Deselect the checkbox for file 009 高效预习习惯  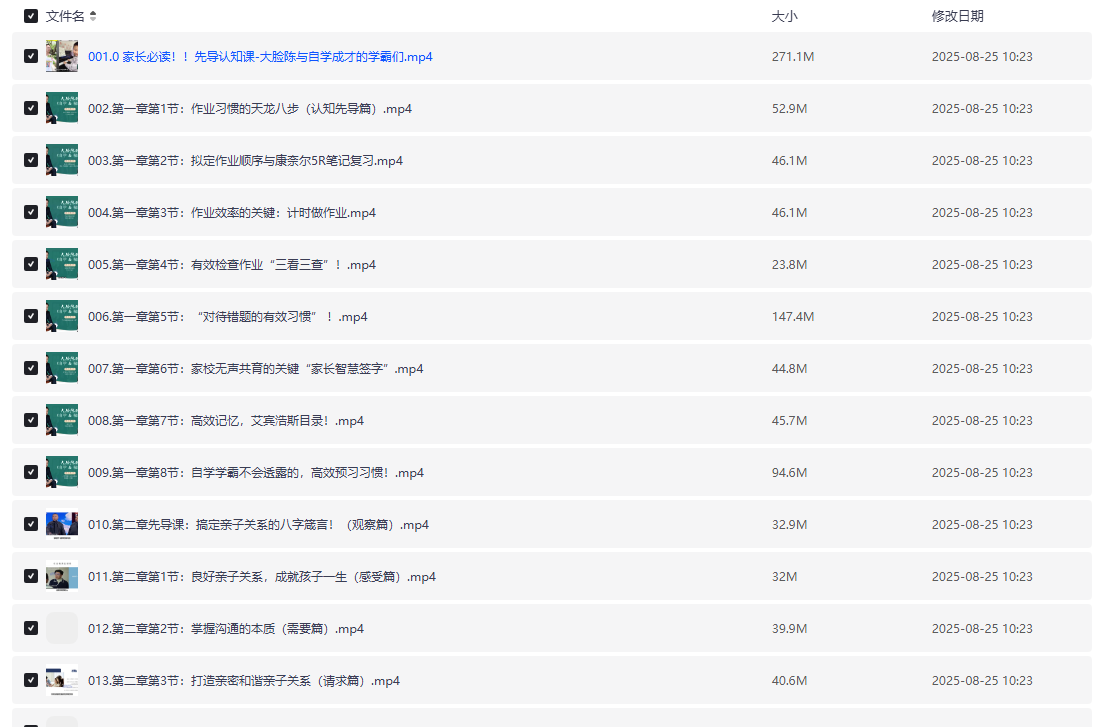click(x=31, y=472)
